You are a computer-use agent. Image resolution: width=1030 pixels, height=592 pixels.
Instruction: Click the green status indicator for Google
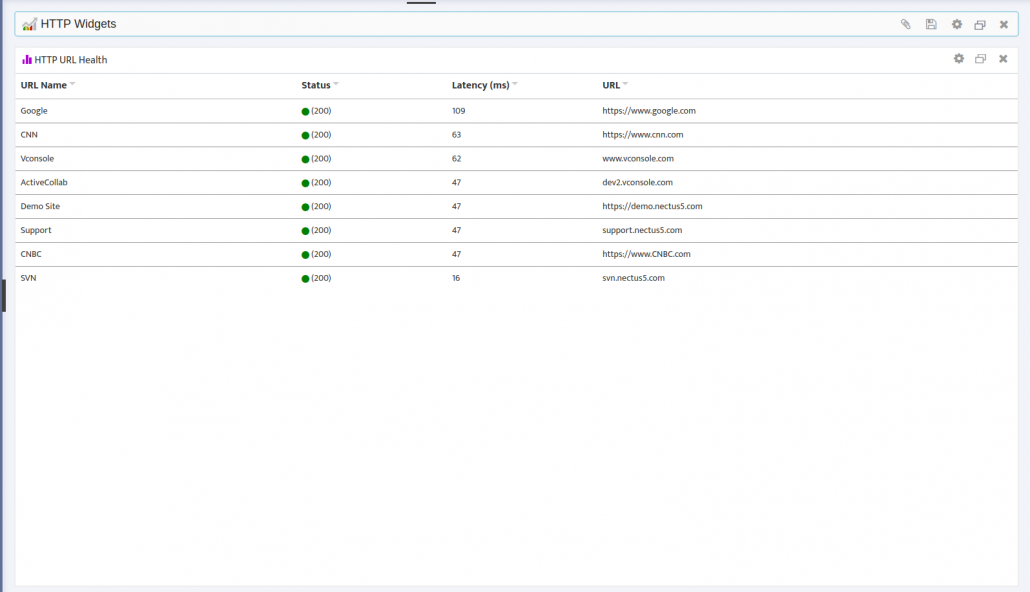(304, 111)
